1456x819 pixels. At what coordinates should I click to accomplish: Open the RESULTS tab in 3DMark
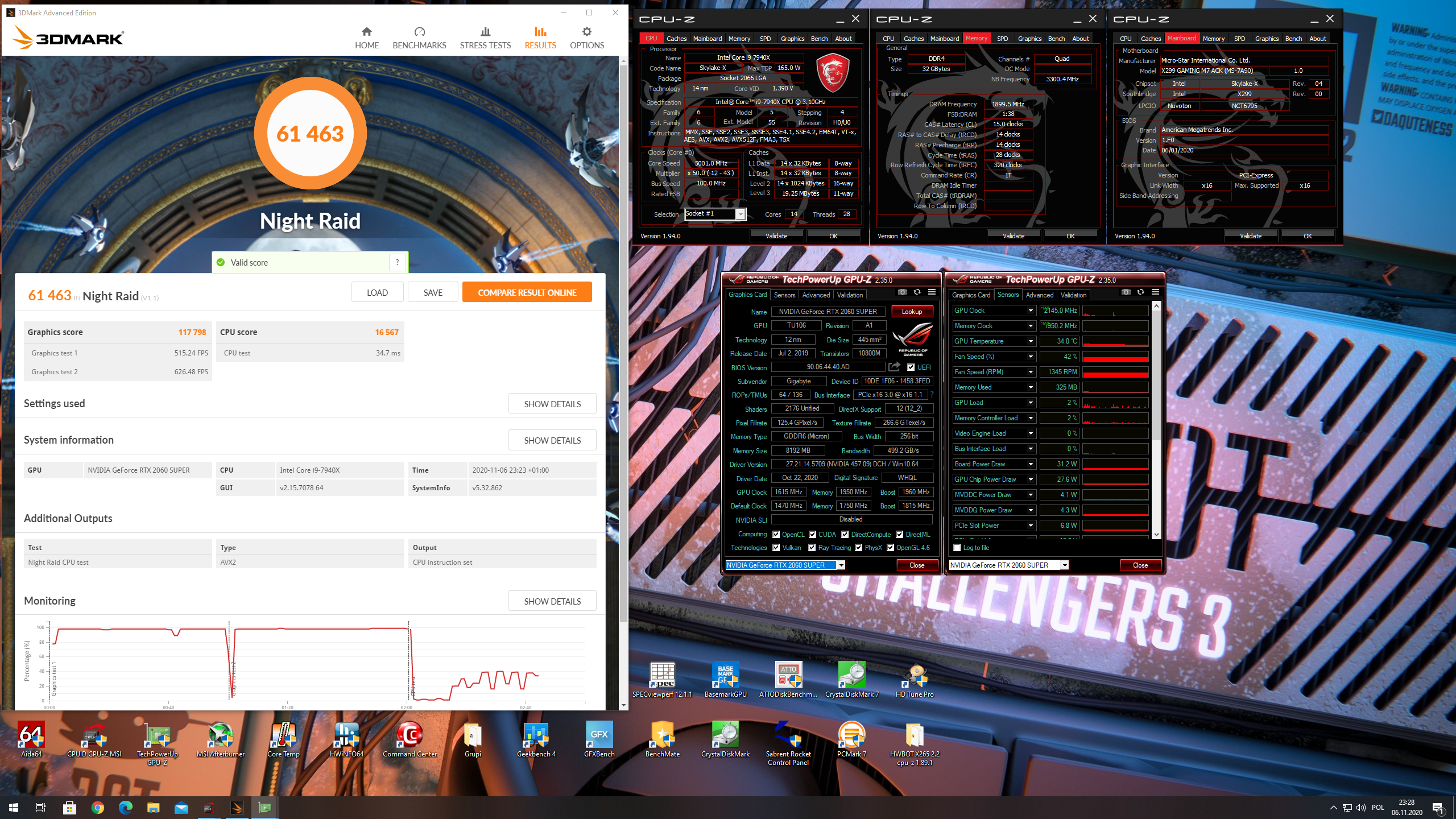click(540, 38)
